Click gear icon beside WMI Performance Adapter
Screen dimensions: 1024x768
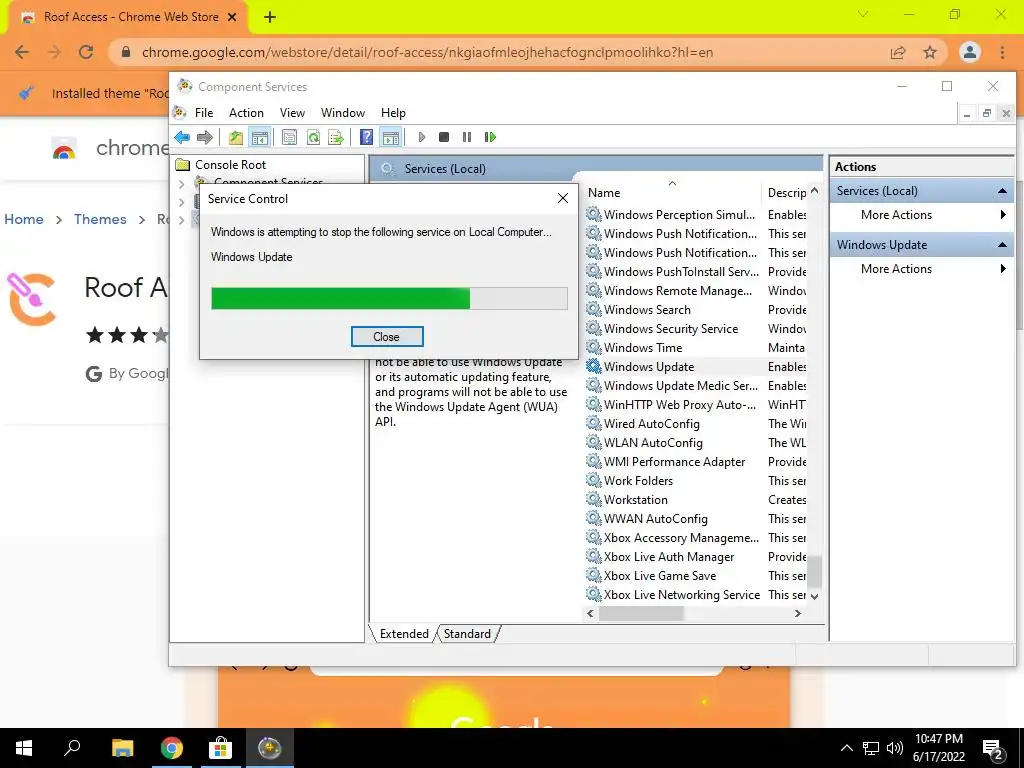[x=593, y=462]
